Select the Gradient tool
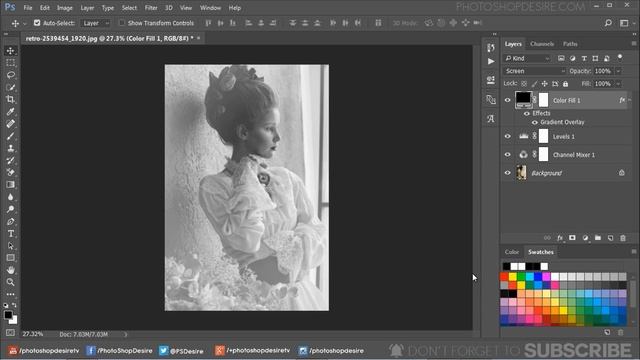The width and height of the screenshot is (640, 360). pos(11,185)
